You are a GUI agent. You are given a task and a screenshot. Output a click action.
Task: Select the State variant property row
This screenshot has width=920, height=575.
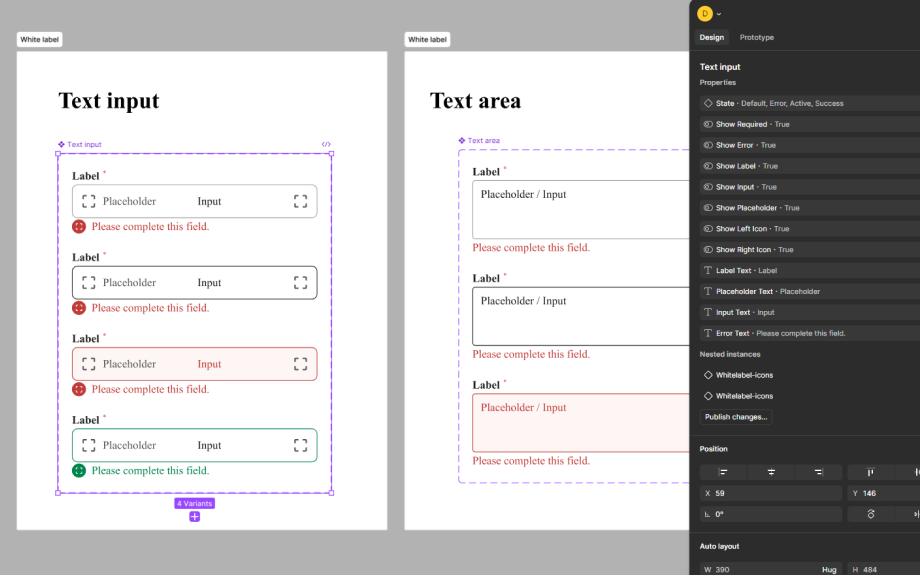point(810,103)
